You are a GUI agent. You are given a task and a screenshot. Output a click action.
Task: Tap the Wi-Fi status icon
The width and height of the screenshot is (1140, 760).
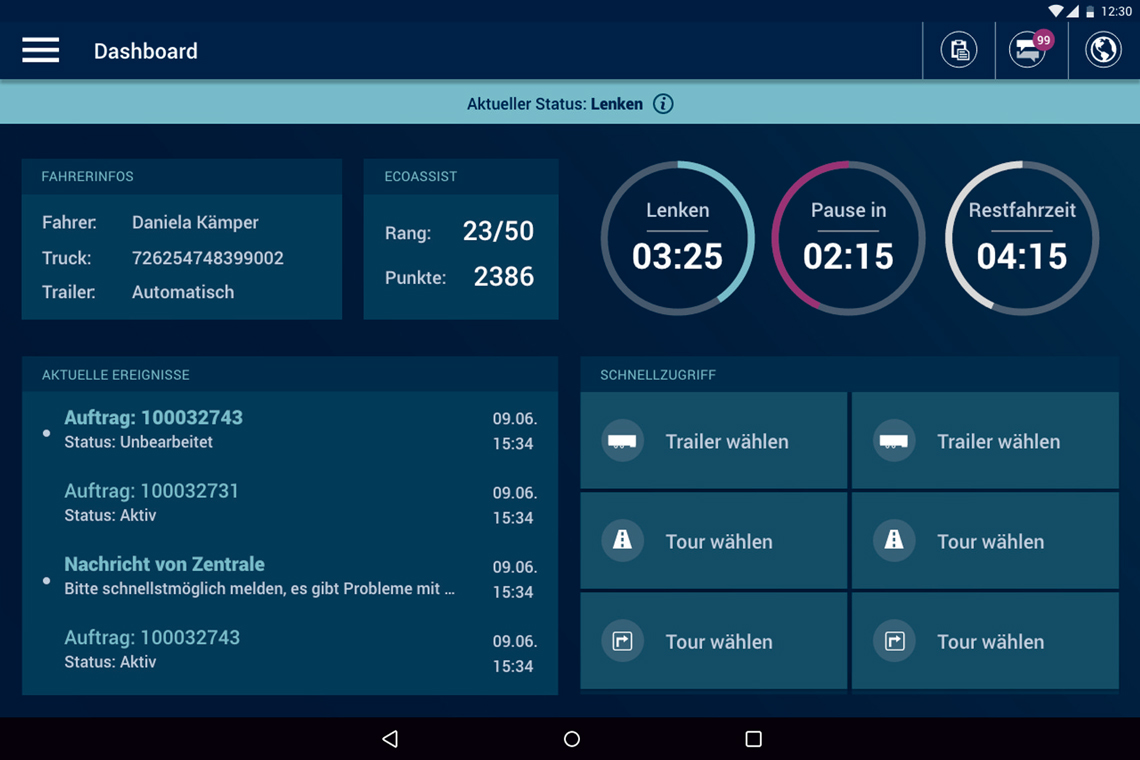coord(1056,11)
